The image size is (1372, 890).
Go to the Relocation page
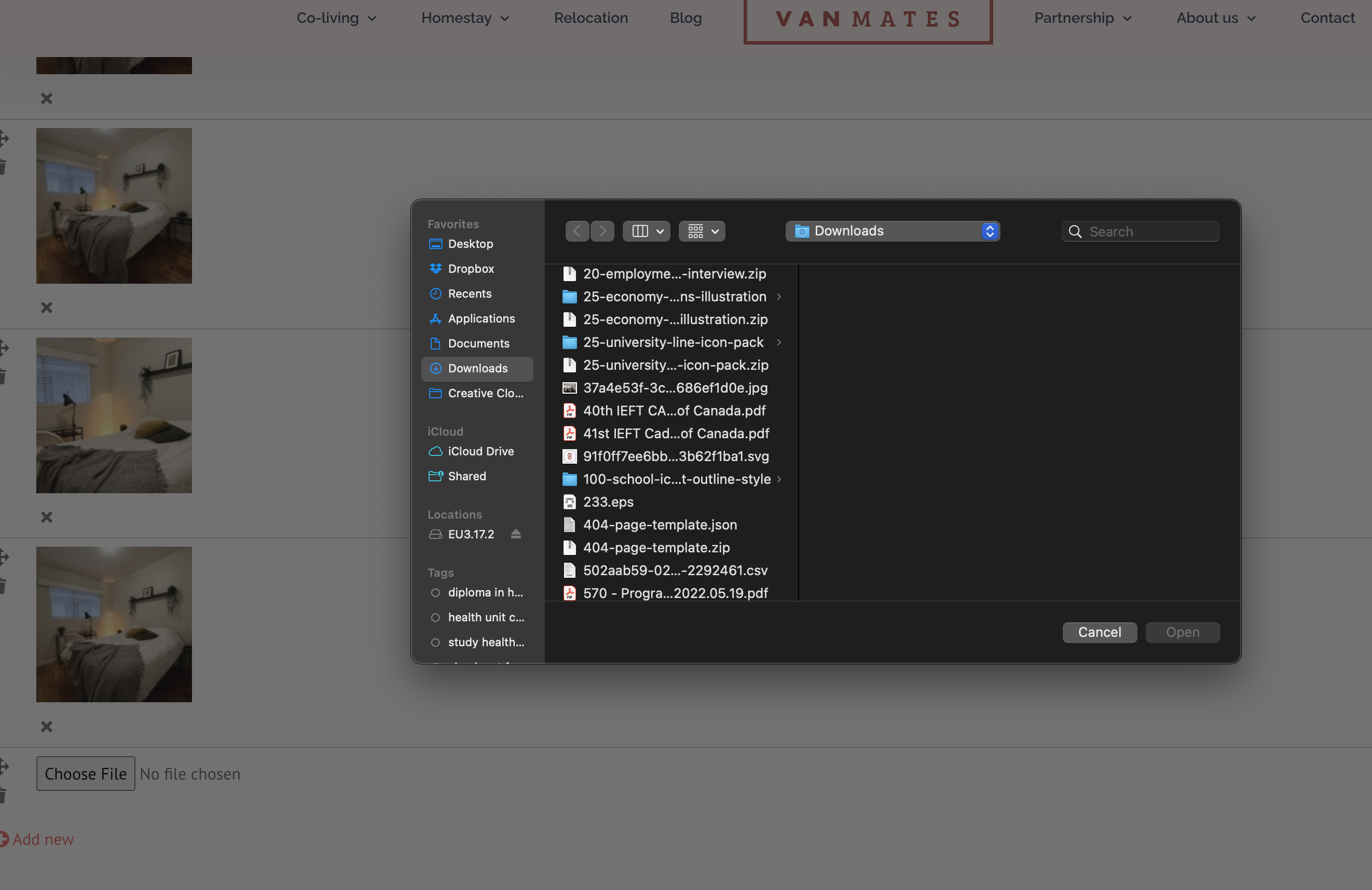591,18
